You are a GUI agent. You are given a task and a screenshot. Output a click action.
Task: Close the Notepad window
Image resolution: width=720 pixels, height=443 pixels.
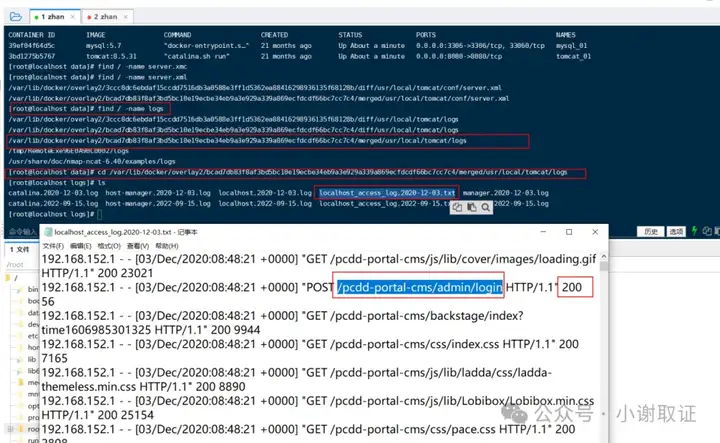(595, 232)
